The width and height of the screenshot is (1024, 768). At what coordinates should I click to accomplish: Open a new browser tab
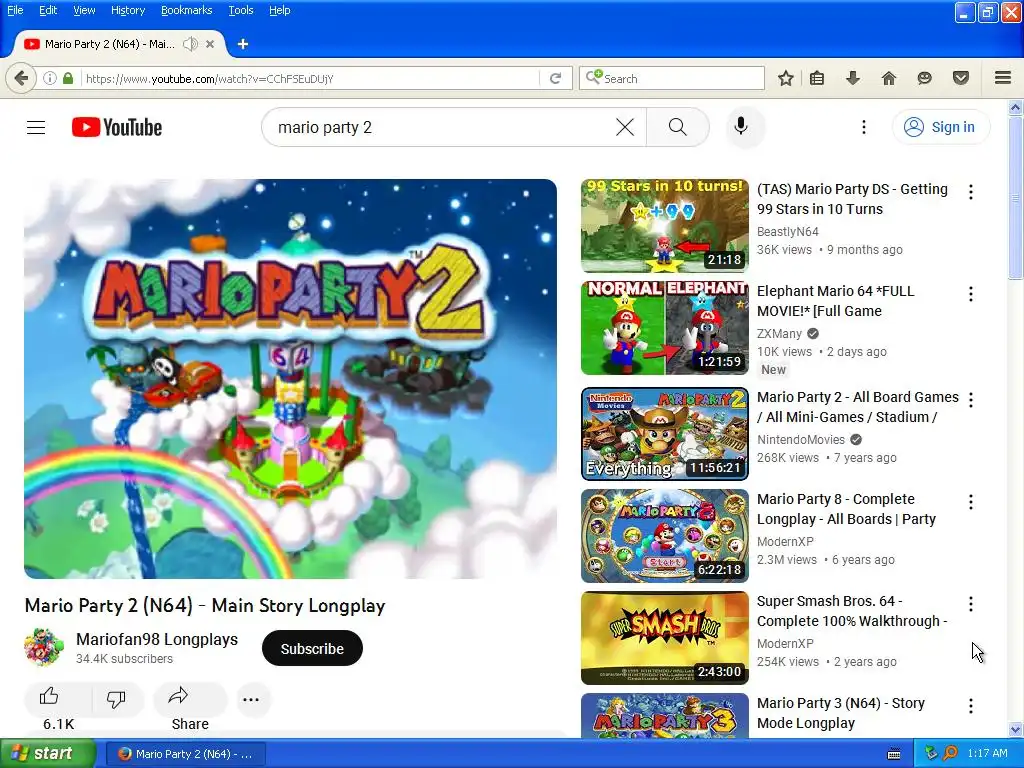[242, 44]
